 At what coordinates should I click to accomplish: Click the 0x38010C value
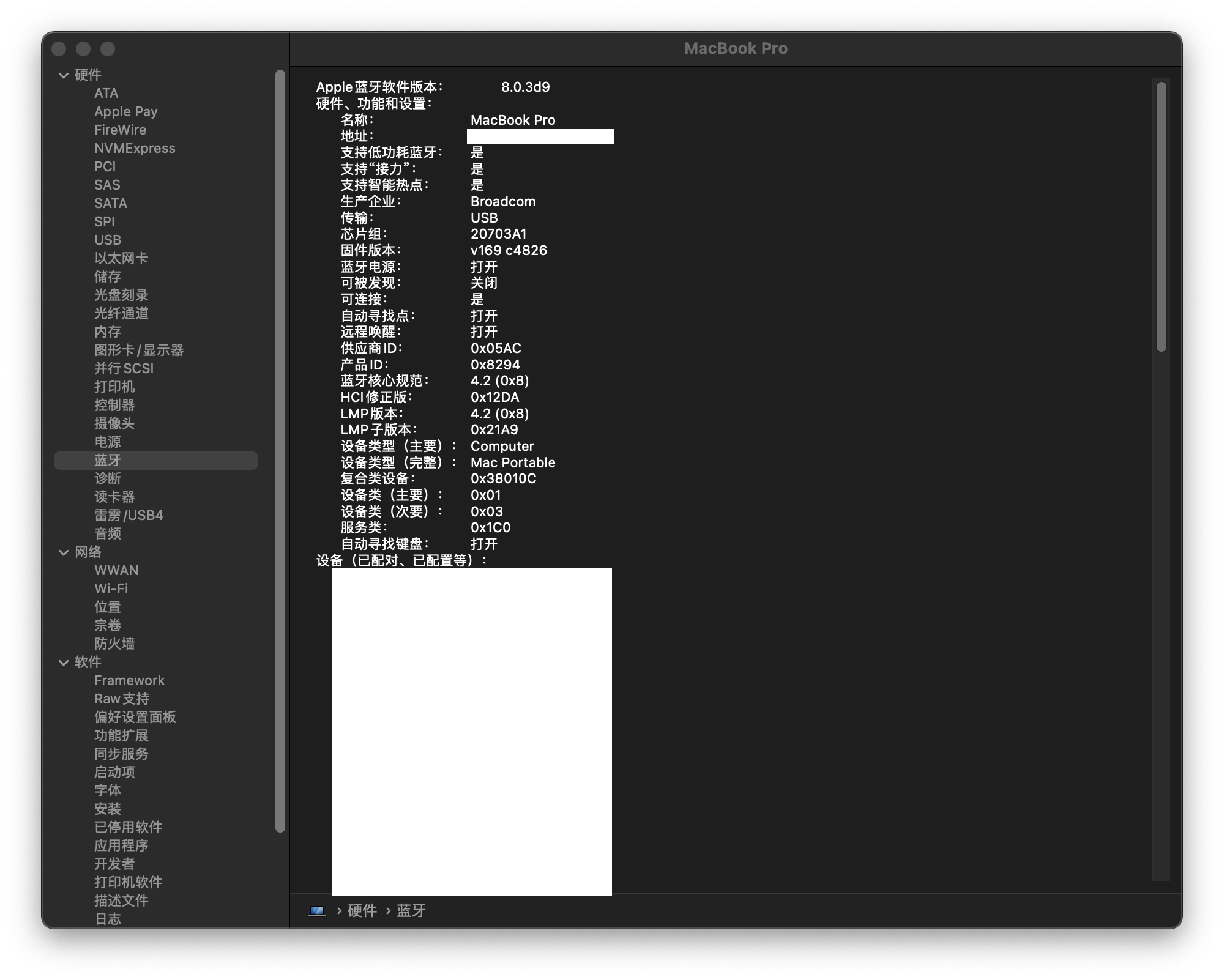(x=503, y=478)
